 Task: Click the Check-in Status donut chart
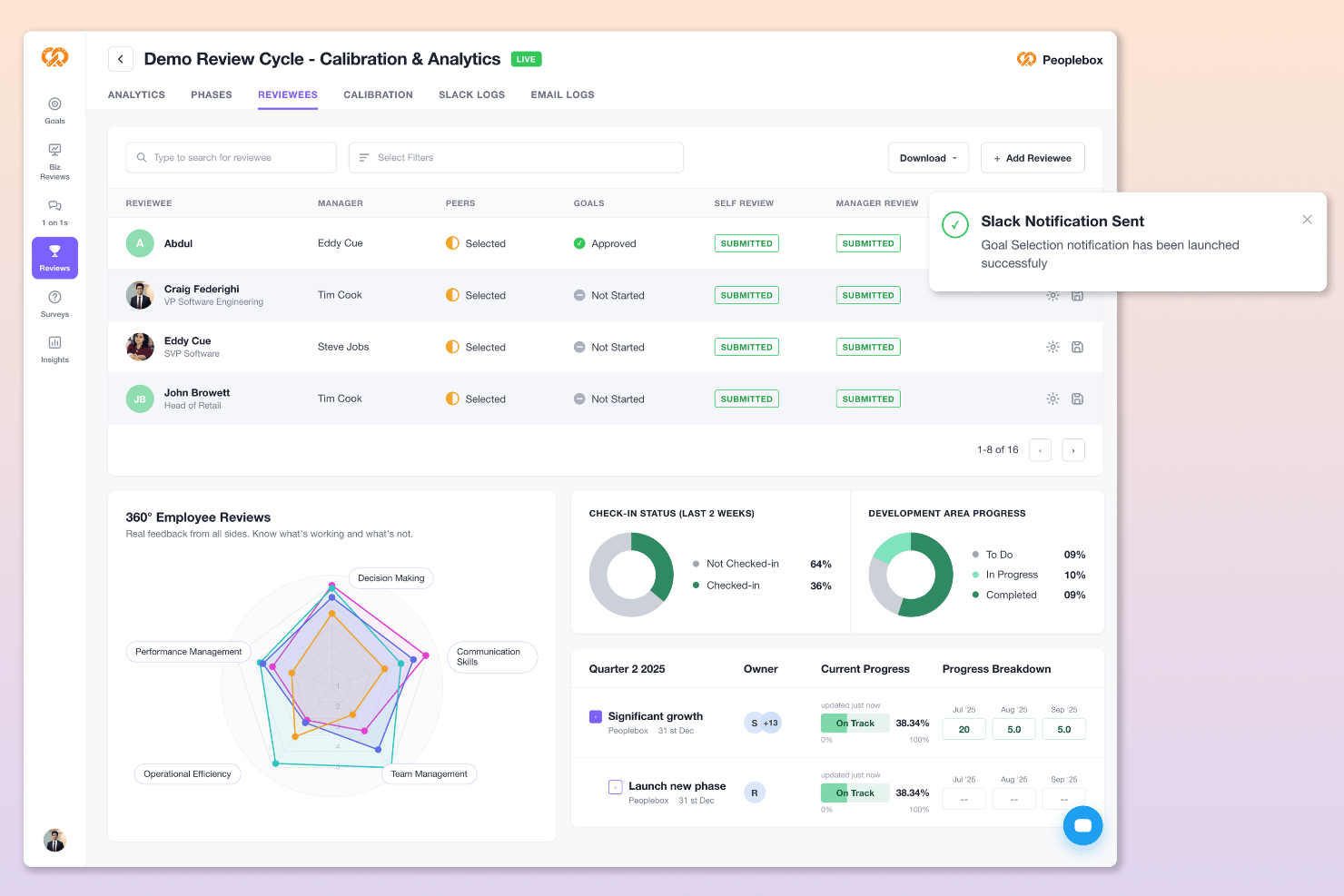[631, 575]
